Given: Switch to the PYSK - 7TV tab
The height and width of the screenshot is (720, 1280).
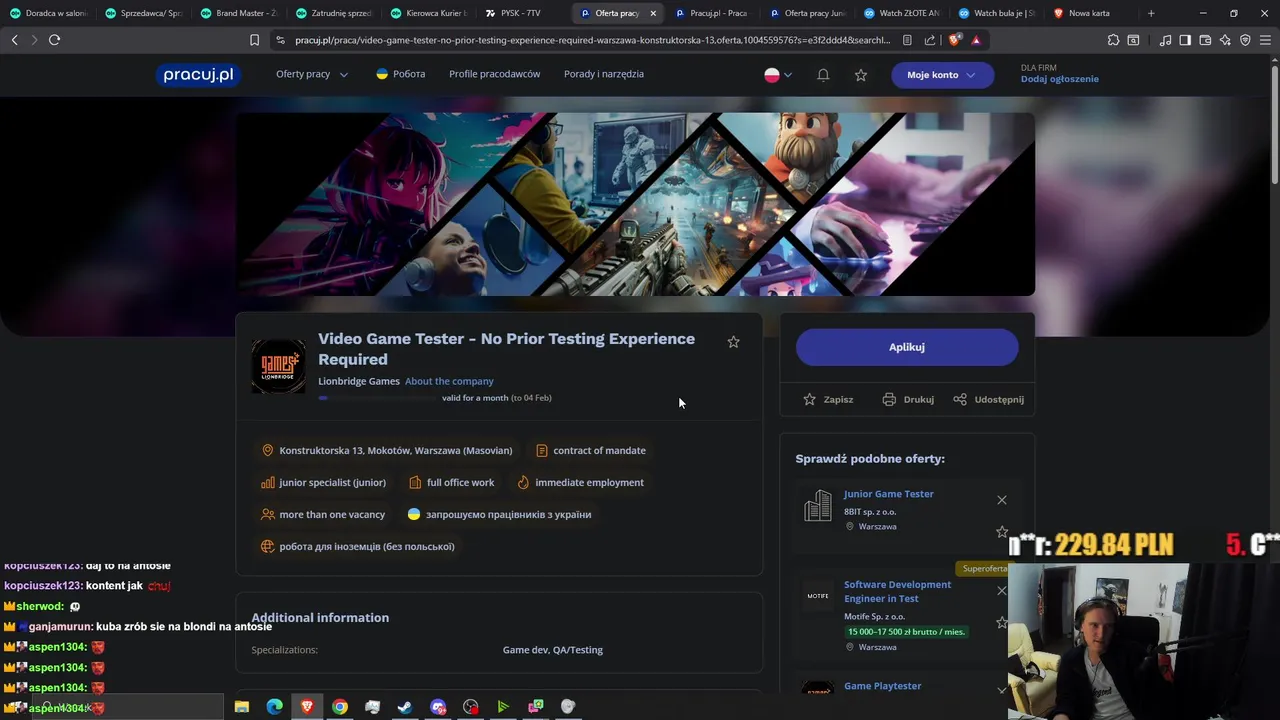Looking at the screenshot, I should tap(523, 13).
